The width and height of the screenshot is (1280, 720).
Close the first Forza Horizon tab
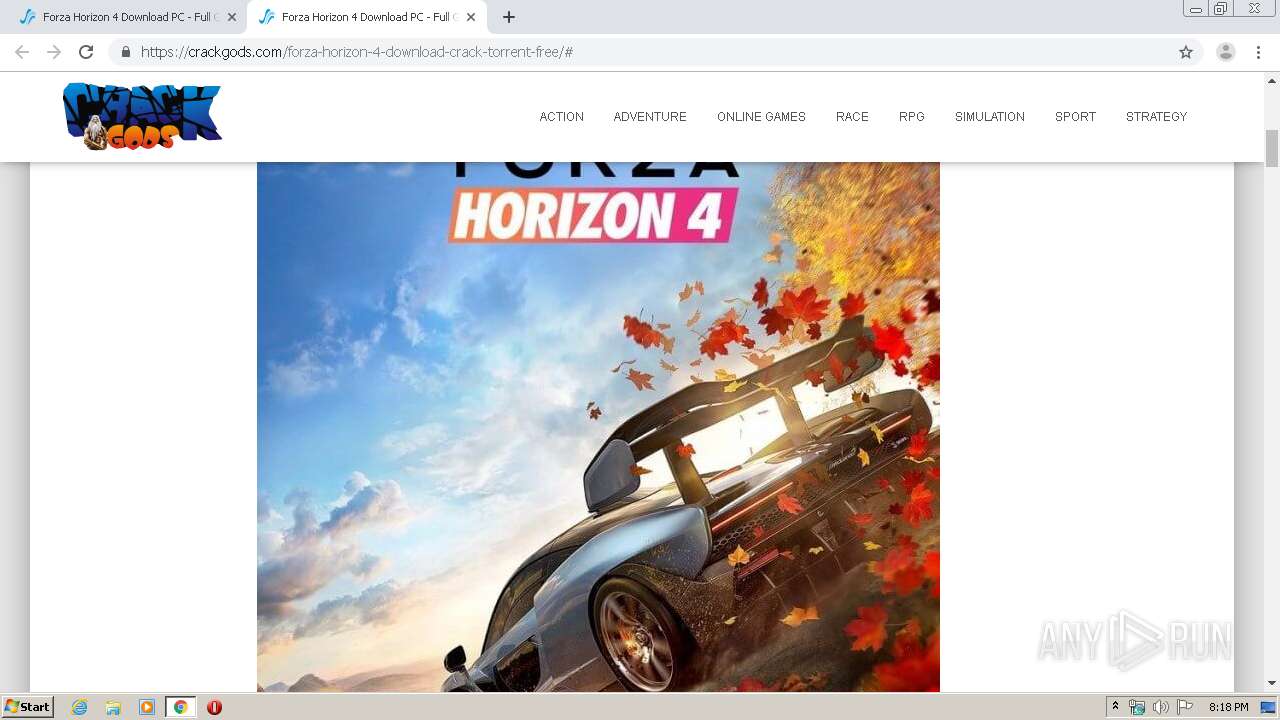[x=232, y=17]
